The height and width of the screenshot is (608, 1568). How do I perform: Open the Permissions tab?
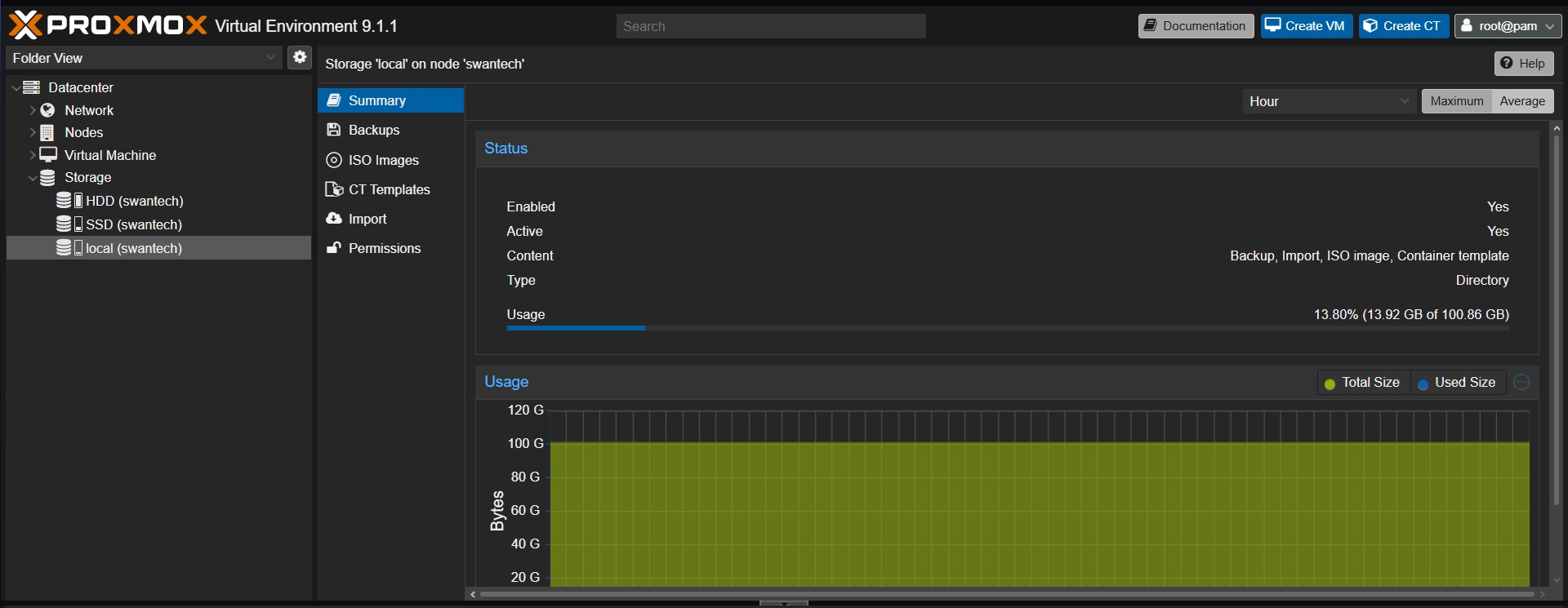click(390, 248)
